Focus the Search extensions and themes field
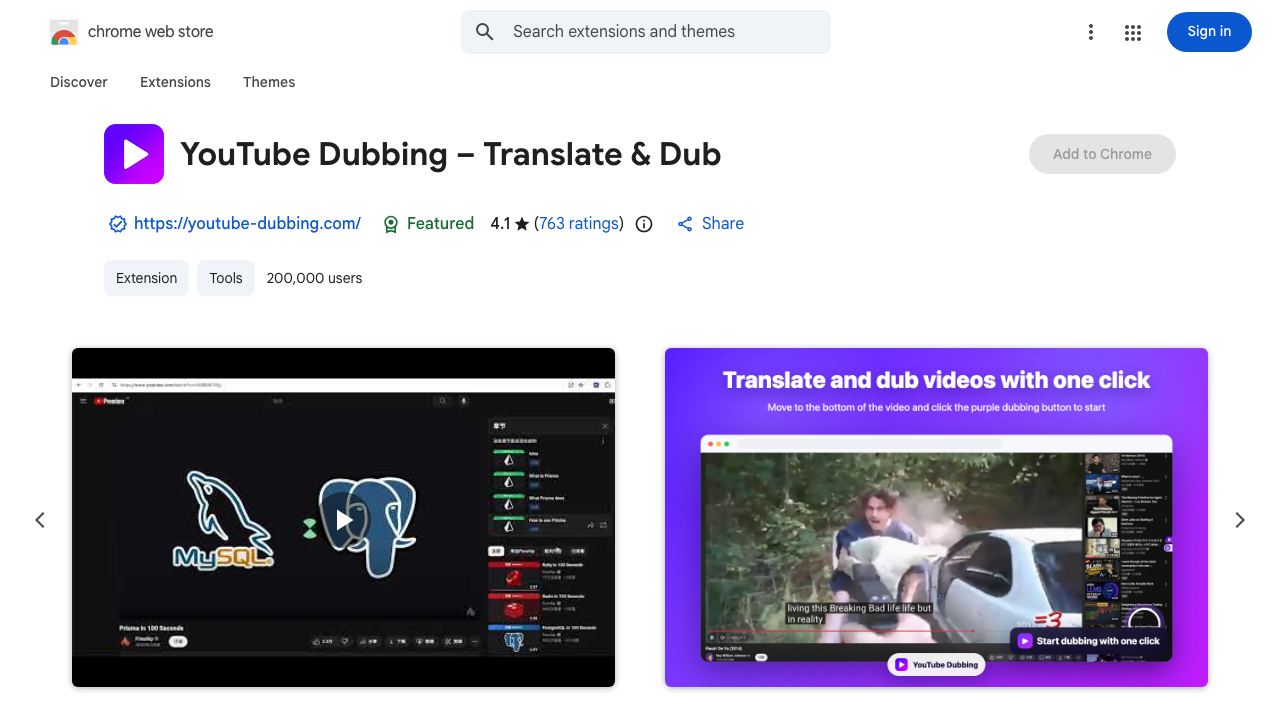 (646, 32)
